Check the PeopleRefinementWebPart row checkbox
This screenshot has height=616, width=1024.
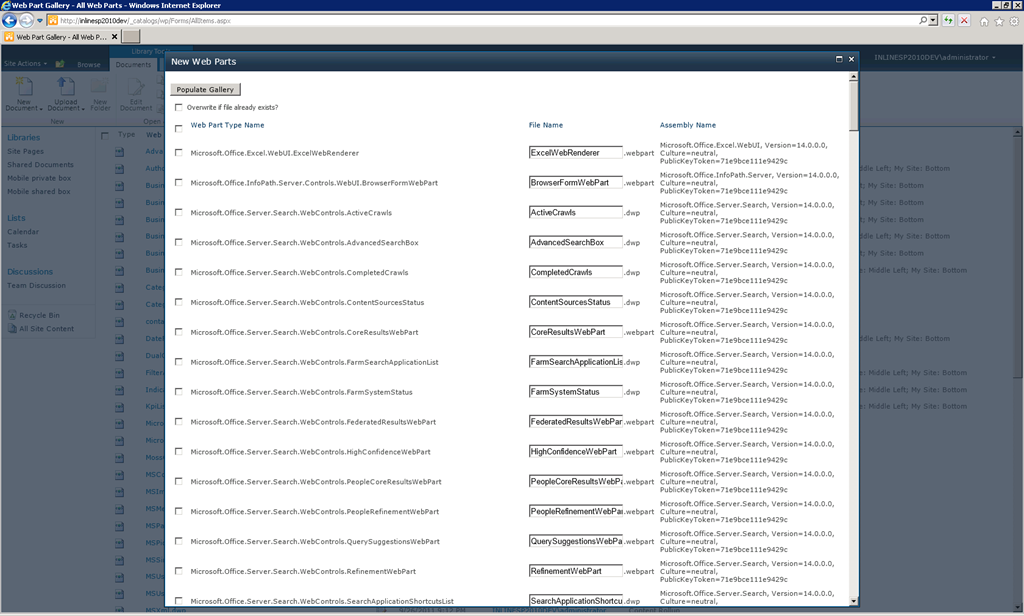tap(178, 511)
